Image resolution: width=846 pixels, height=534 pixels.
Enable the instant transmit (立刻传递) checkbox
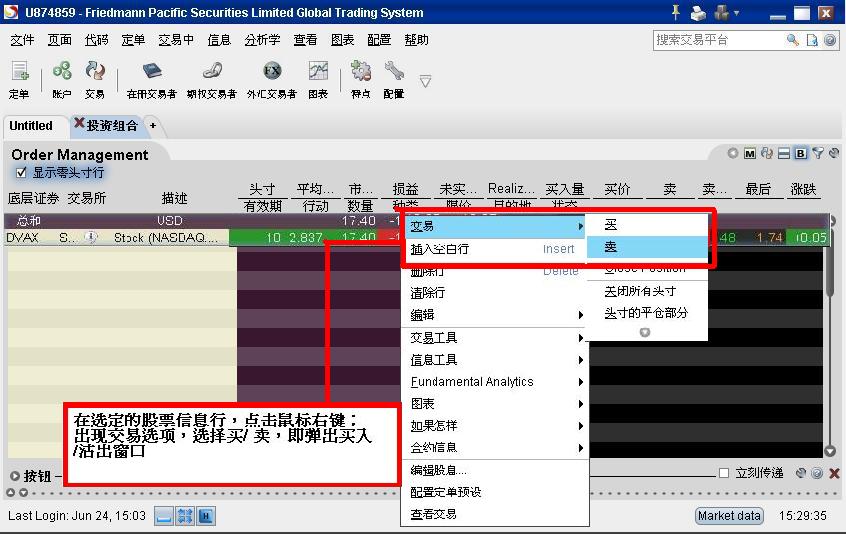click(x=724, y=473)
